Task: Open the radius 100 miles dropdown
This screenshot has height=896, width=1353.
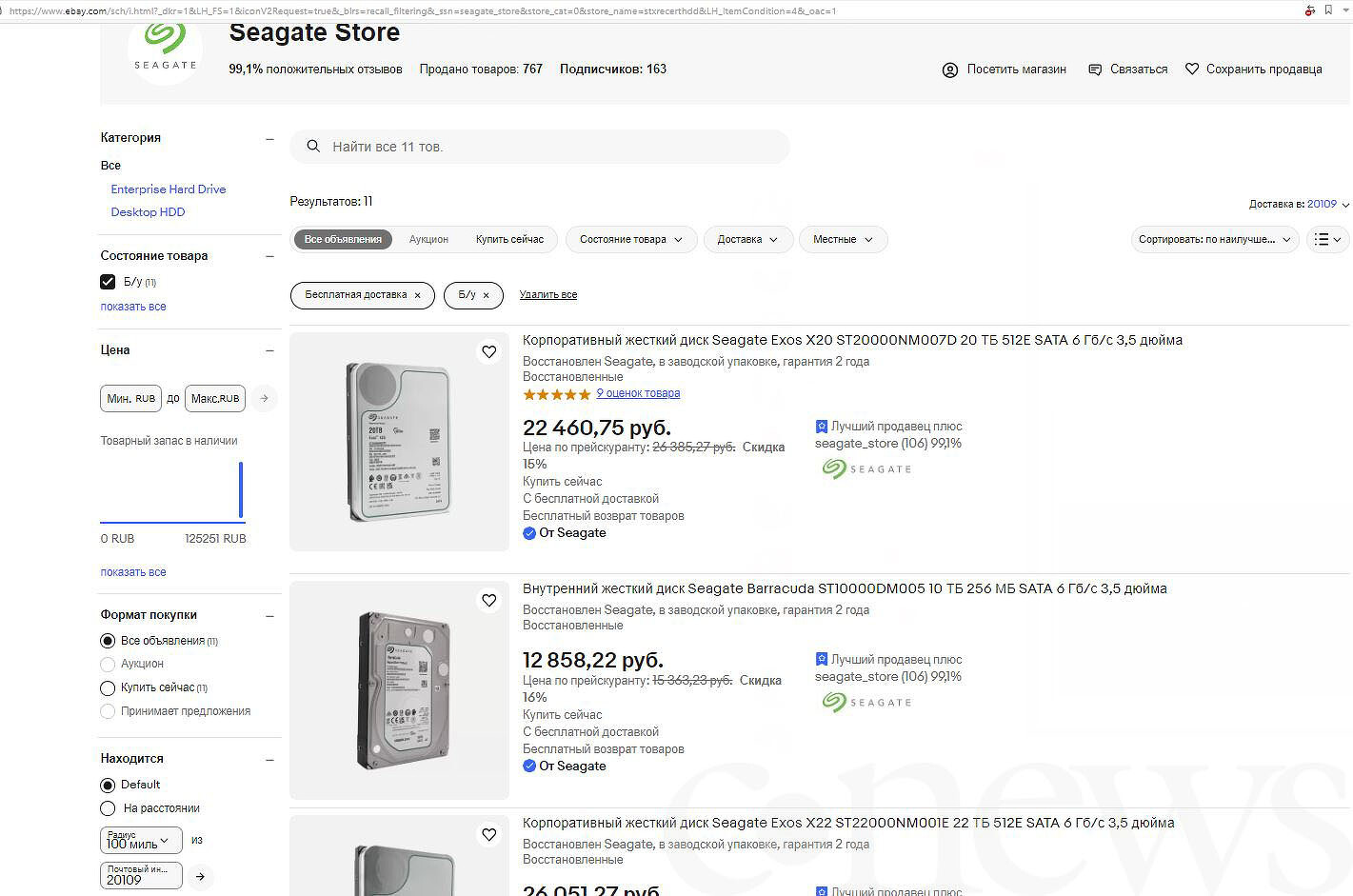Action: (141, 841)
